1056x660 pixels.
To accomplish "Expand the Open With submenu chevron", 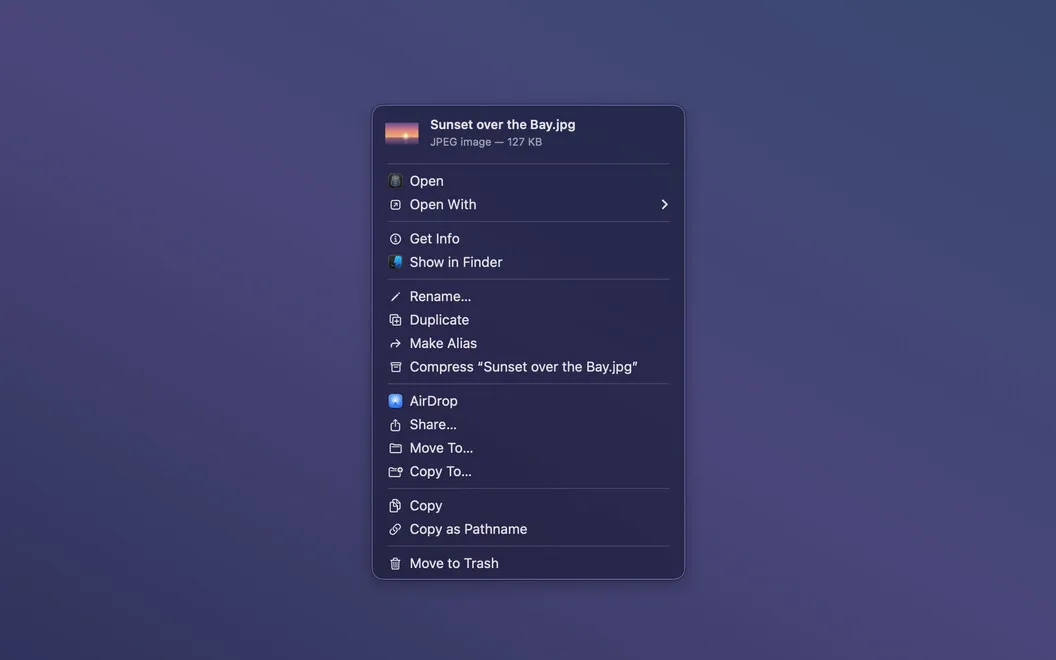I will (x=664, y=205).
